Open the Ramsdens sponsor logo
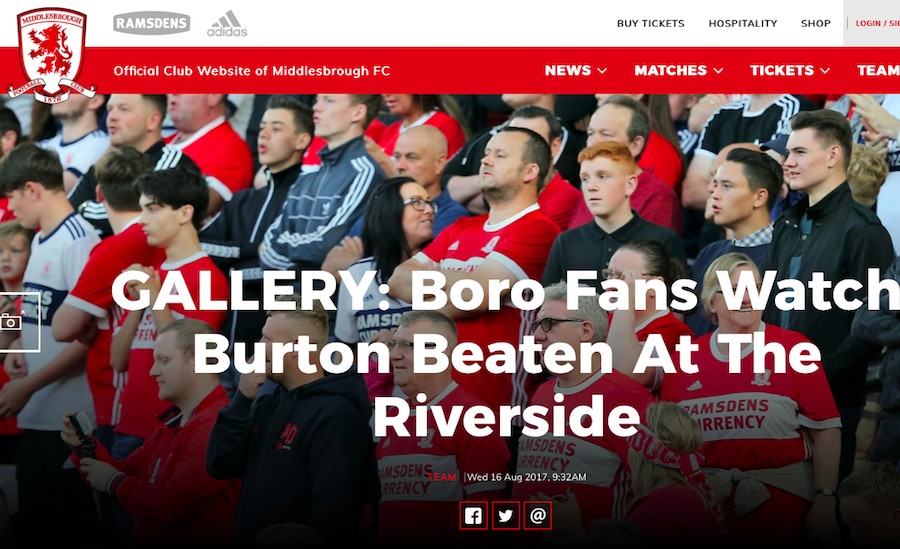 (x=152, y=23)
